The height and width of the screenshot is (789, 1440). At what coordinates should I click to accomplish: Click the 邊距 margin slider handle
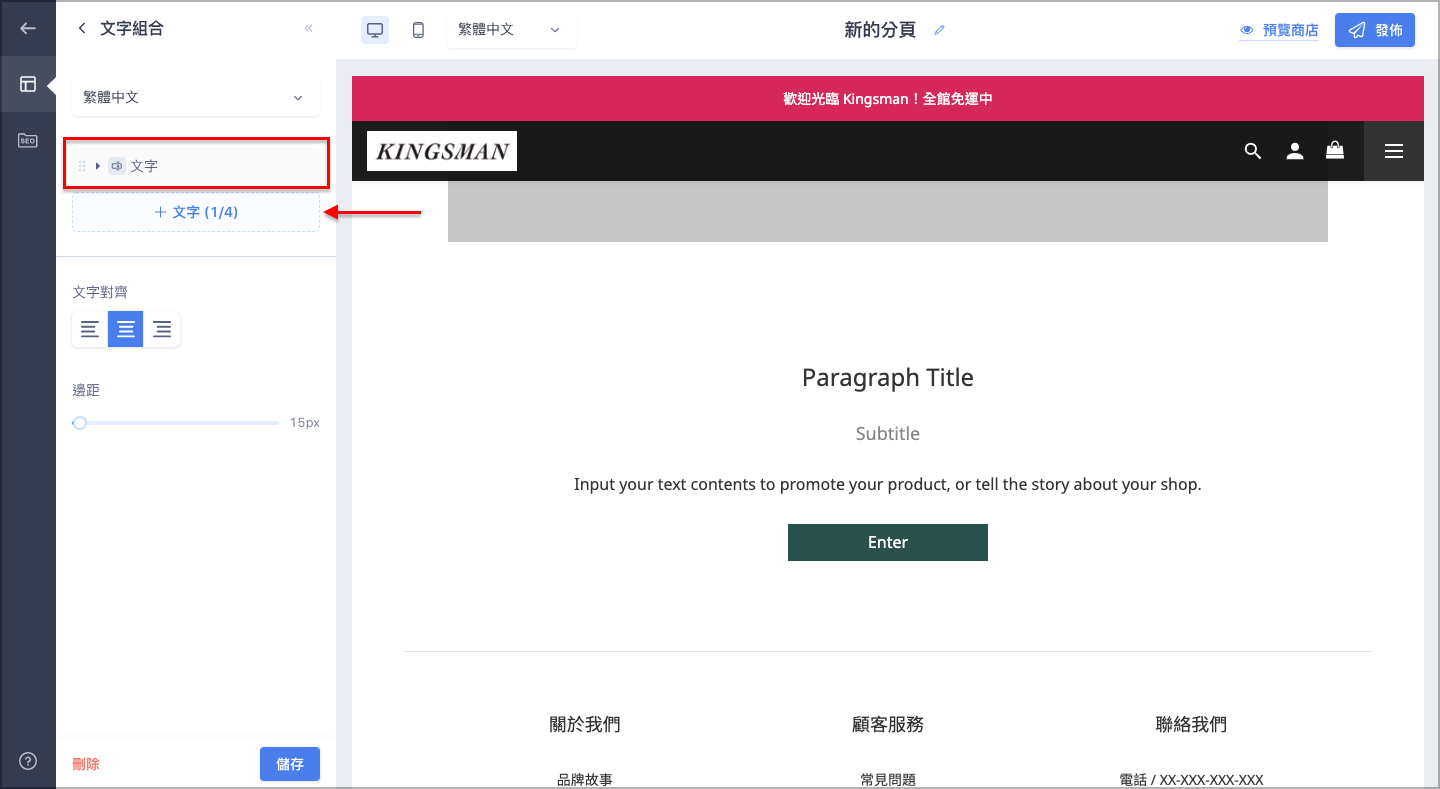[80, 423]
